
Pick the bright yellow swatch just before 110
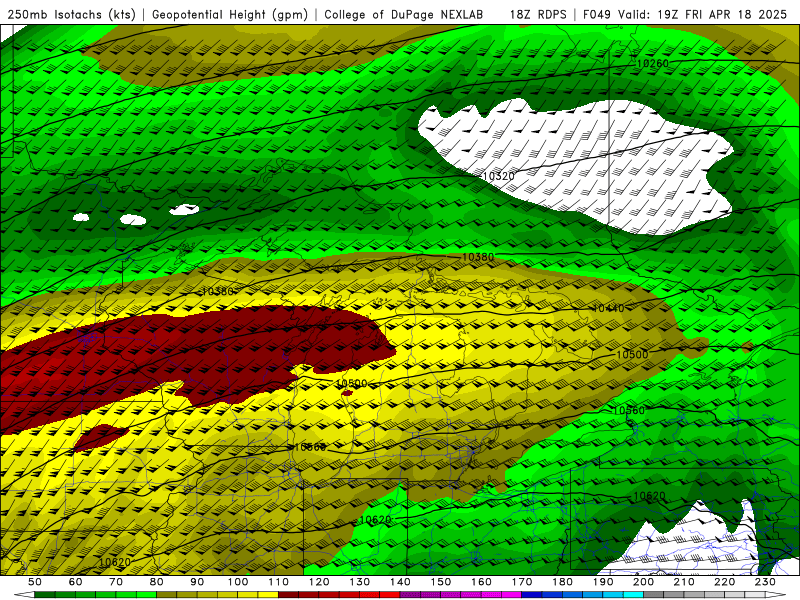pos(268,595)
